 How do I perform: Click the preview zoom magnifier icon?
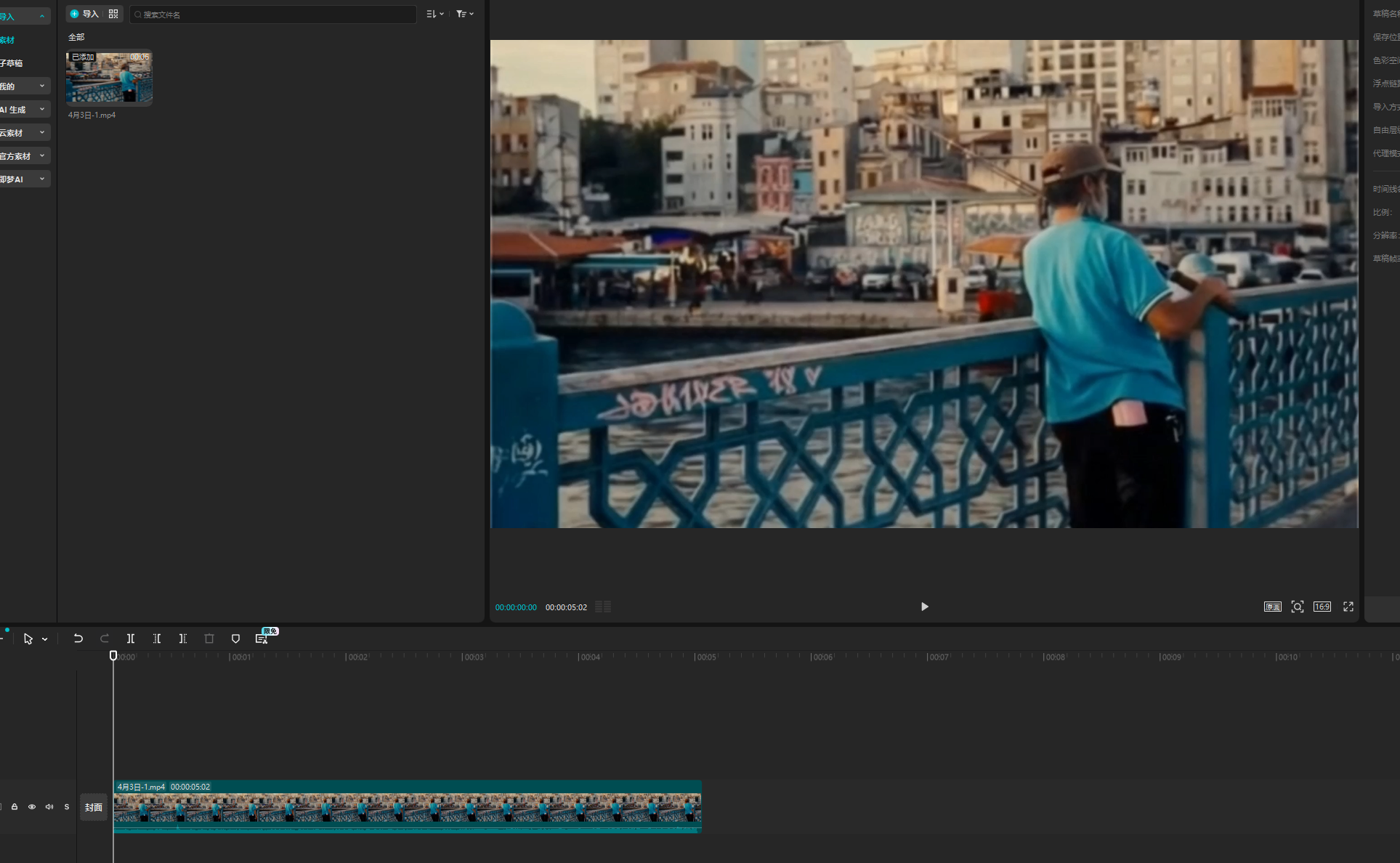[x=1297, y=607]
